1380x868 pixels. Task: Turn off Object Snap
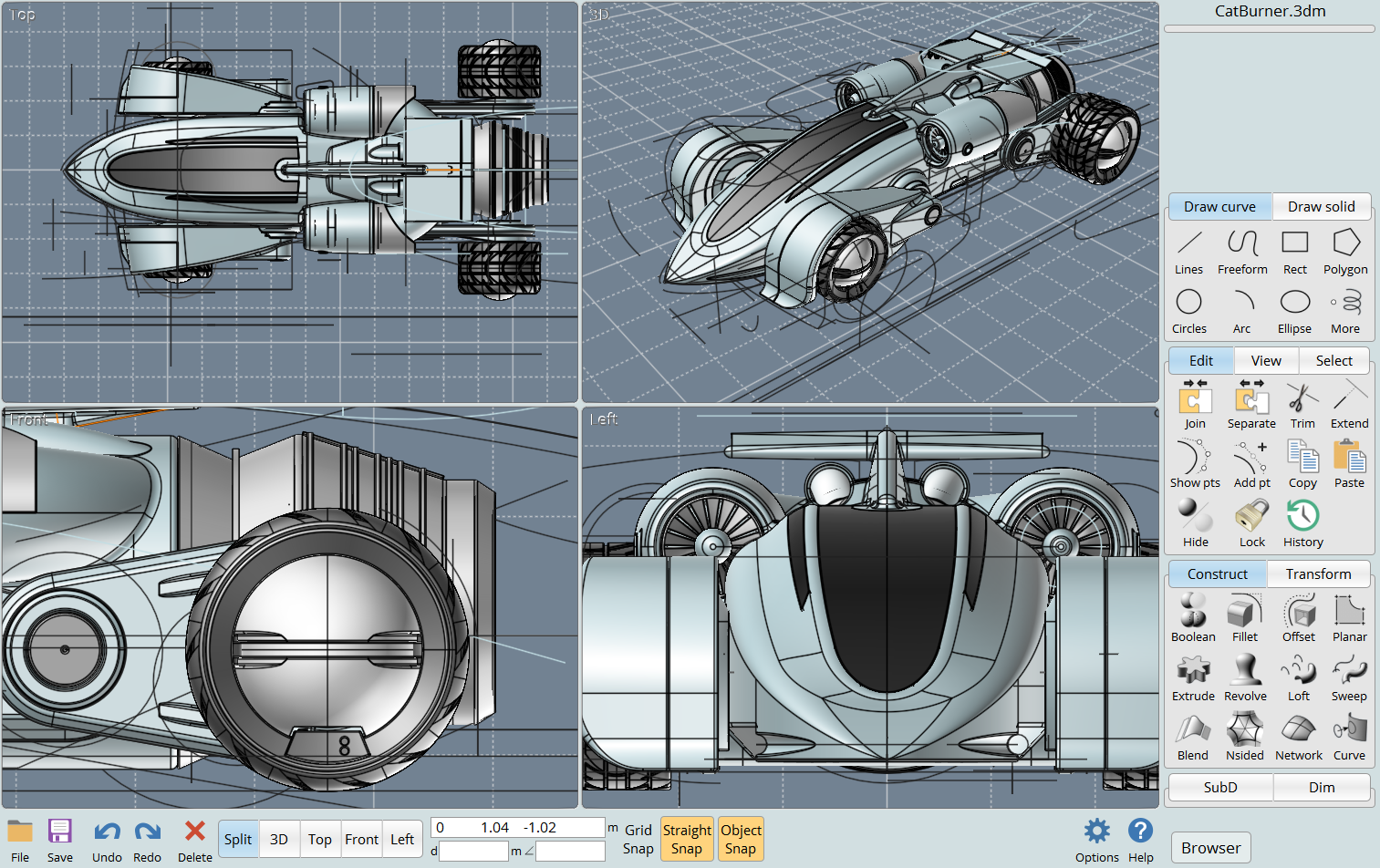(x=741, y=839)
